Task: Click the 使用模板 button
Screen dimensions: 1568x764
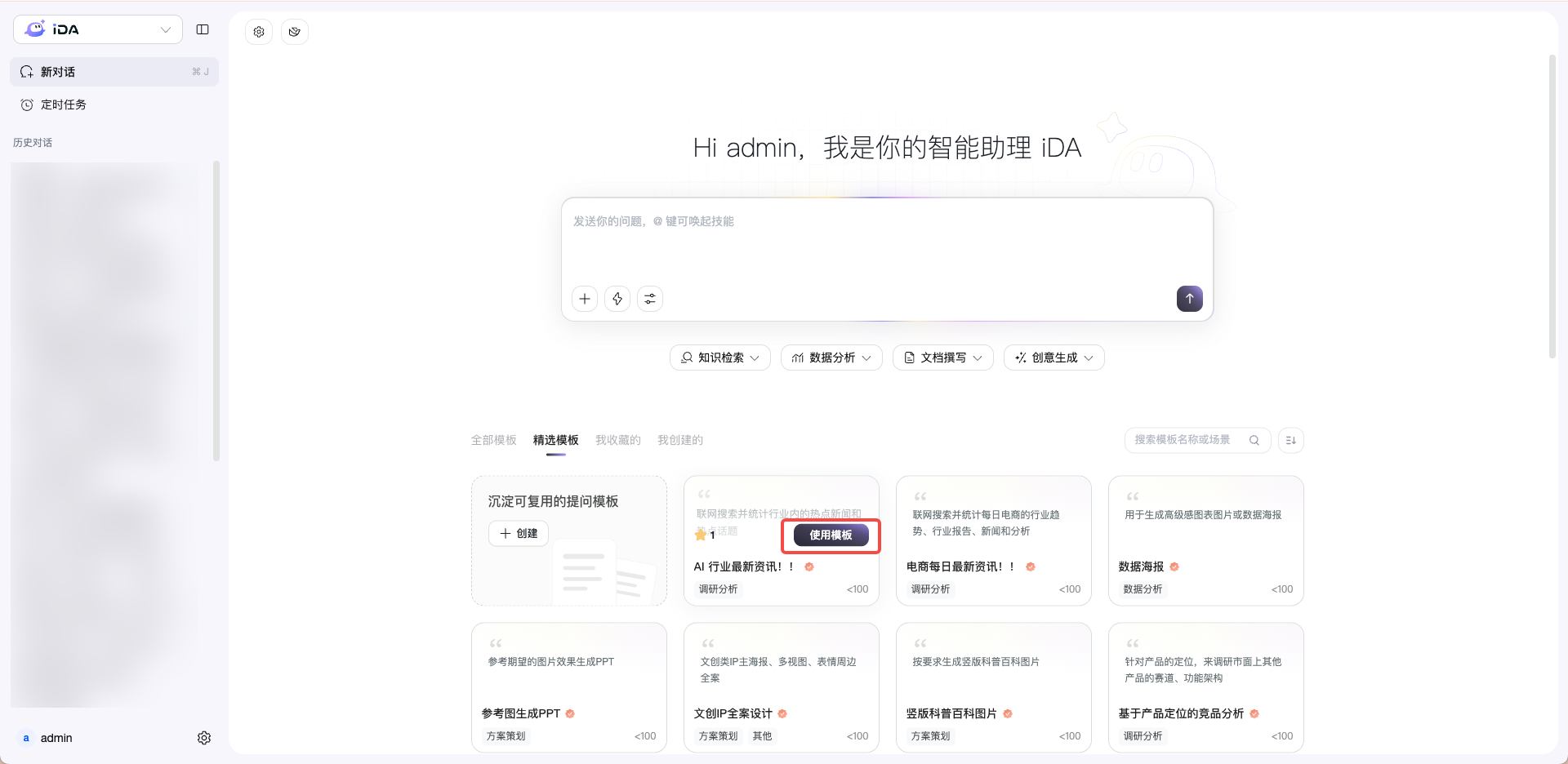Action: coord(831,535)
